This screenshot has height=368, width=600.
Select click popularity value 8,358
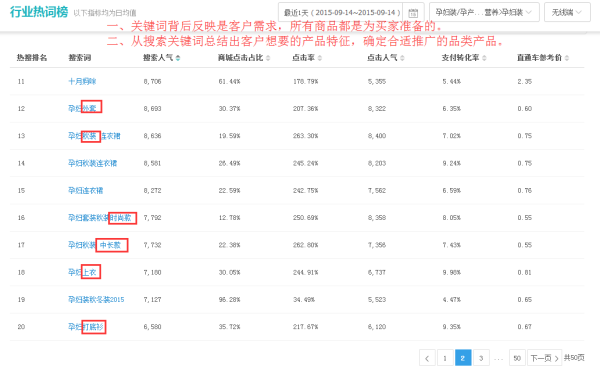377,218
